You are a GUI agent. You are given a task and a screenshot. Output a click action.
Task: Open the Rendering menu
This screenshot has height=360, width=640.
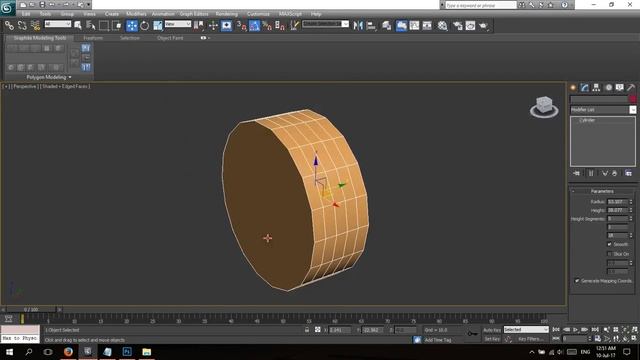click(x=227, y=14)
